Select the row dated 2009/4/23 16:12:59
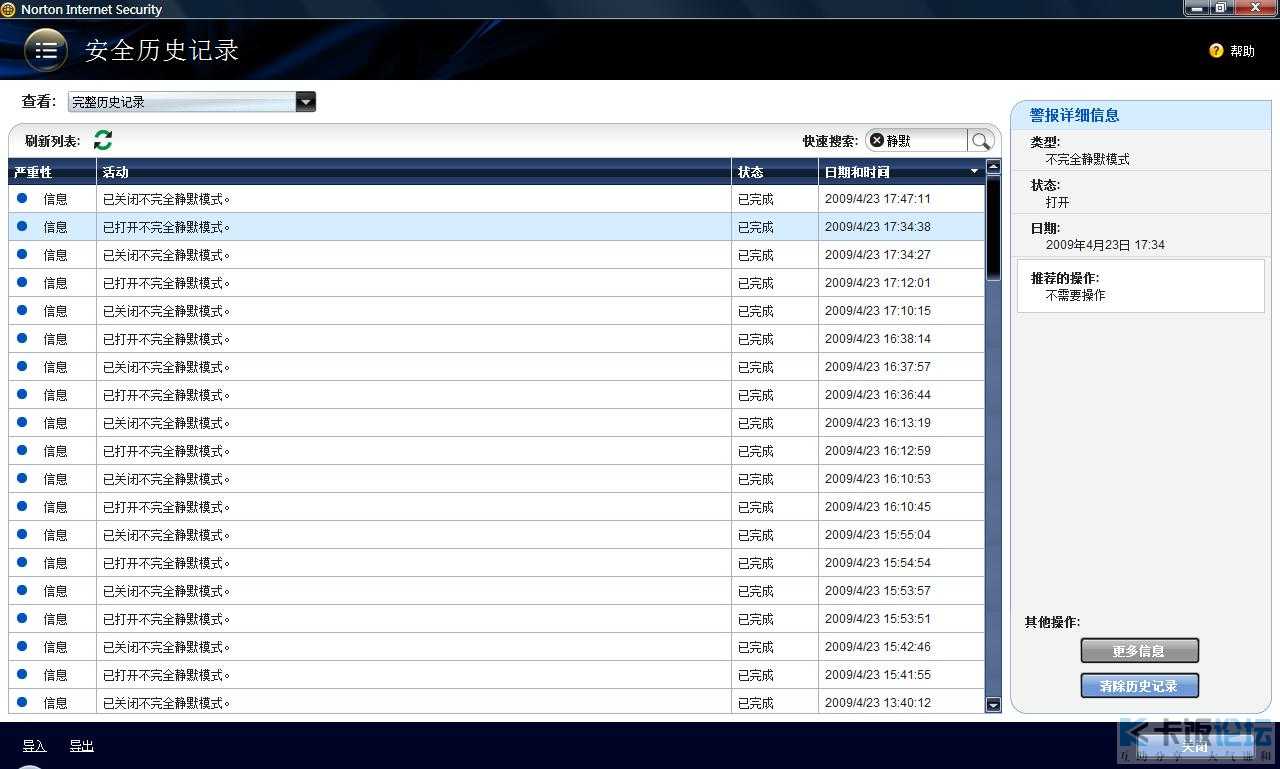The image size is (1280, 769). click(497, 451)
